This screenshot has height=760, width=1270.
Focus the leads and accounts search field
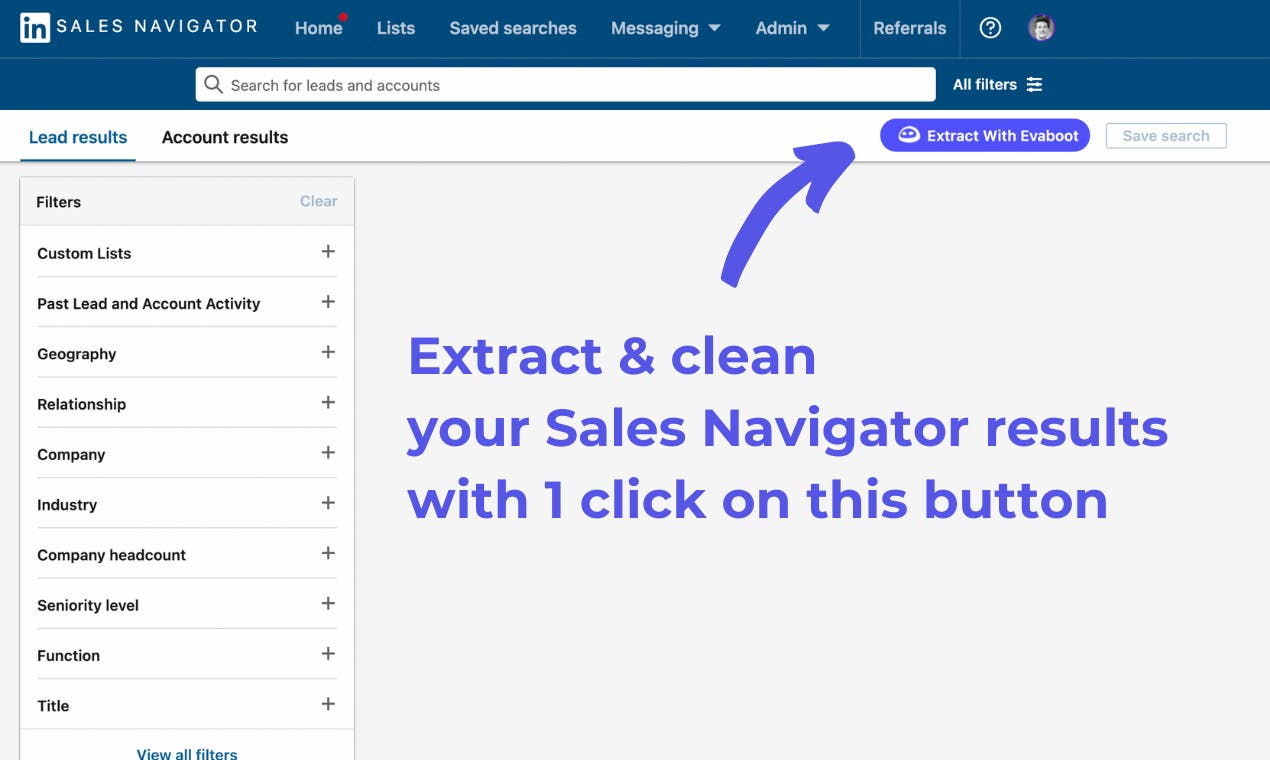pos(566,85)
